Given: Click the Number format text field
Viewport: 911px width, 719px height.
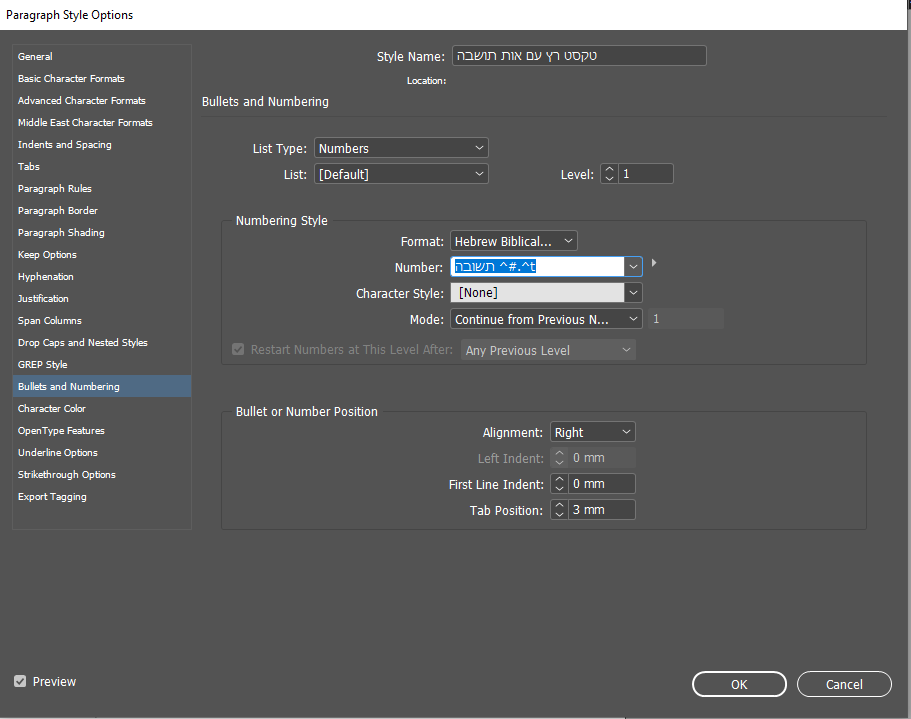Looking at the screenshot, I should pos(537,267).
